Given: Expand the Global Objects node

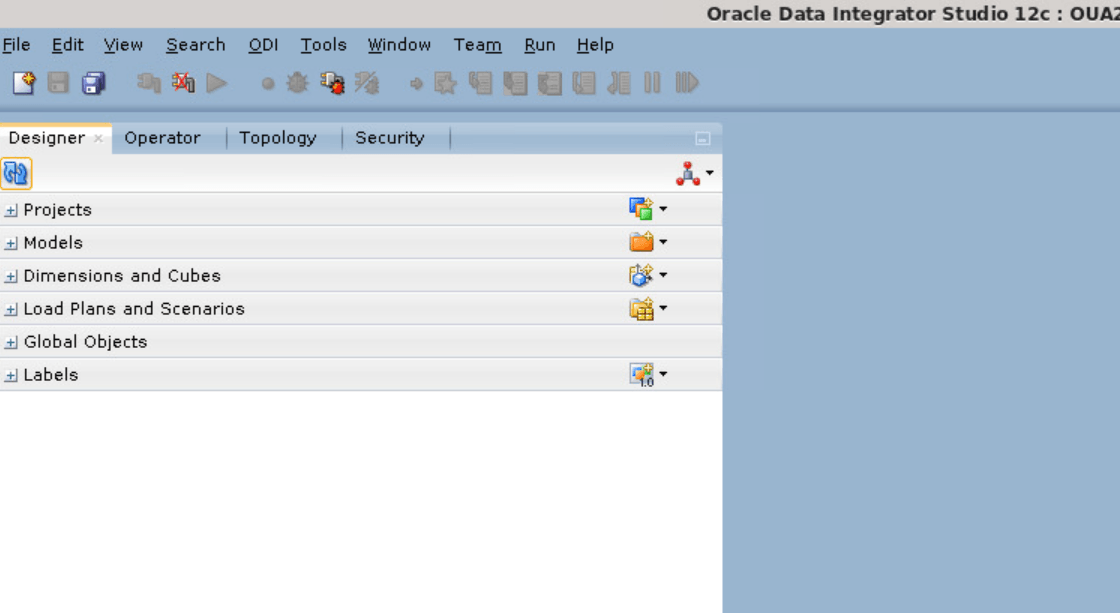Looking at the screenshot, I should click(10, 341).
